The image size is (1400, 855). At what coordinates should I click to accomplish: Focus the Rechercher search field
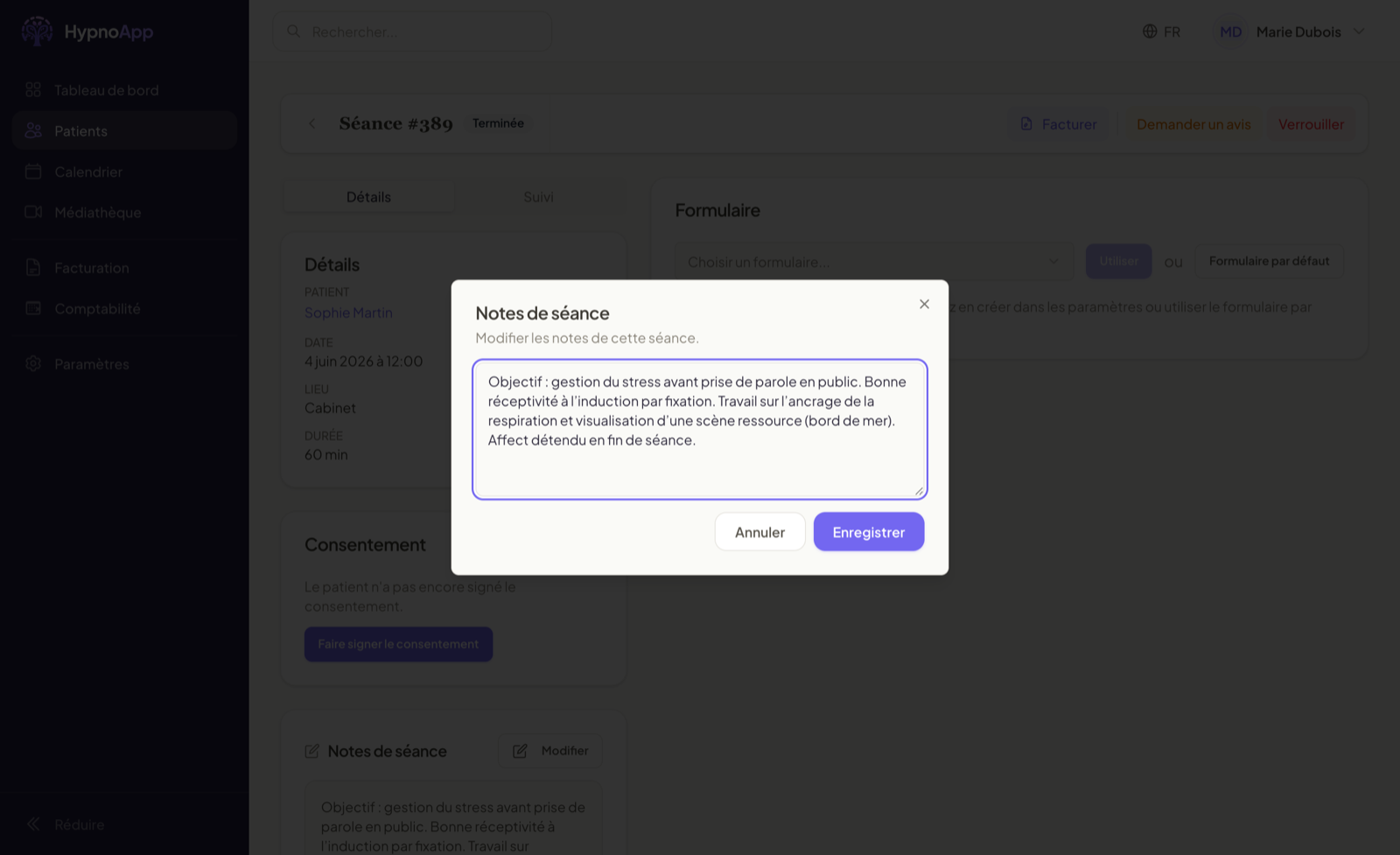(412, 32)
